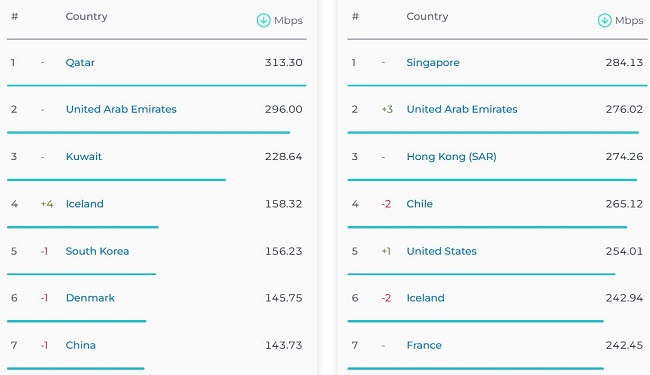This screenshot has width=650, height=375.
Task: Click download icon in left table header
Action: point(263,20)
